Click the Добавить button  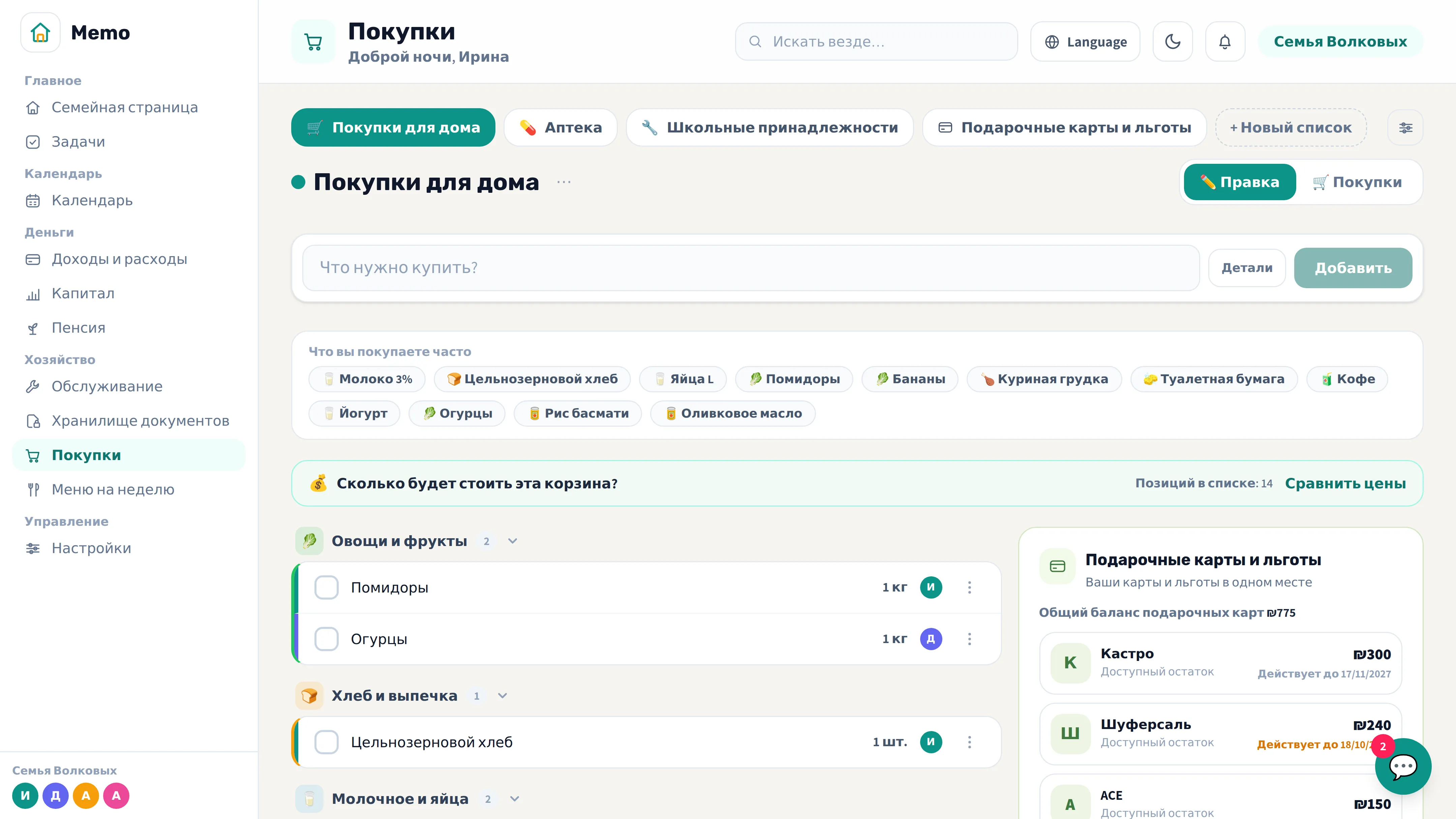(x=1353, y=268)
